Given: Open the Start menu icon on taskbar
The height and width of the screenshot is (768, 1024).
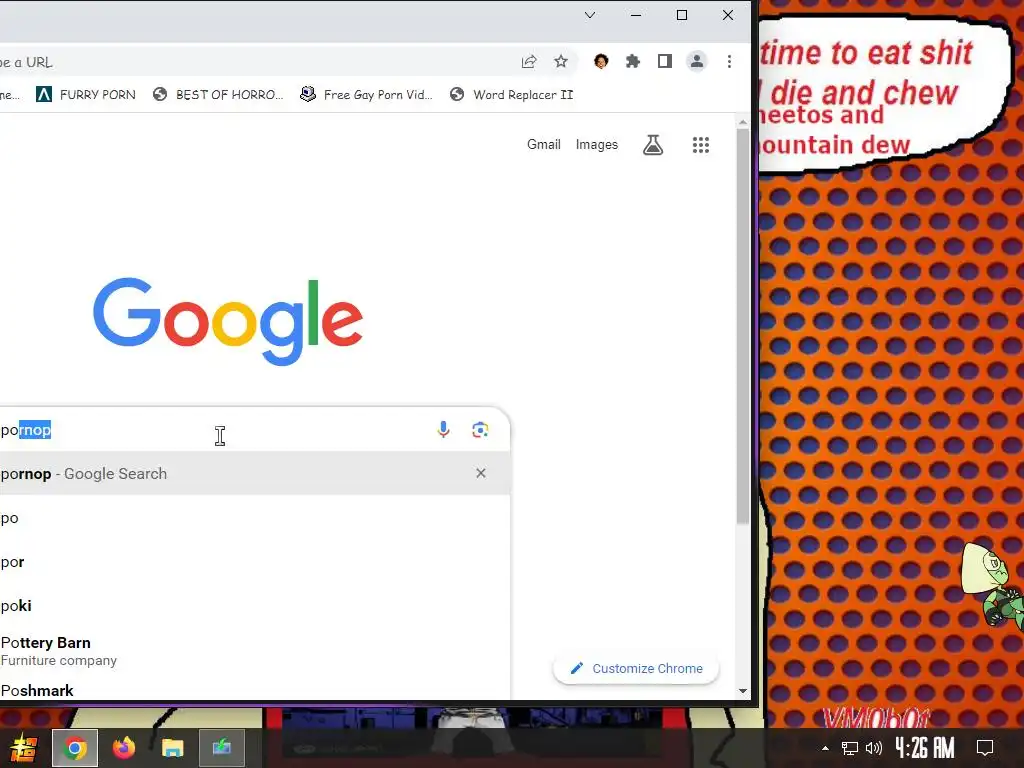Looking at the screenshot, I should pyautogui.click(x=23, y=748).
